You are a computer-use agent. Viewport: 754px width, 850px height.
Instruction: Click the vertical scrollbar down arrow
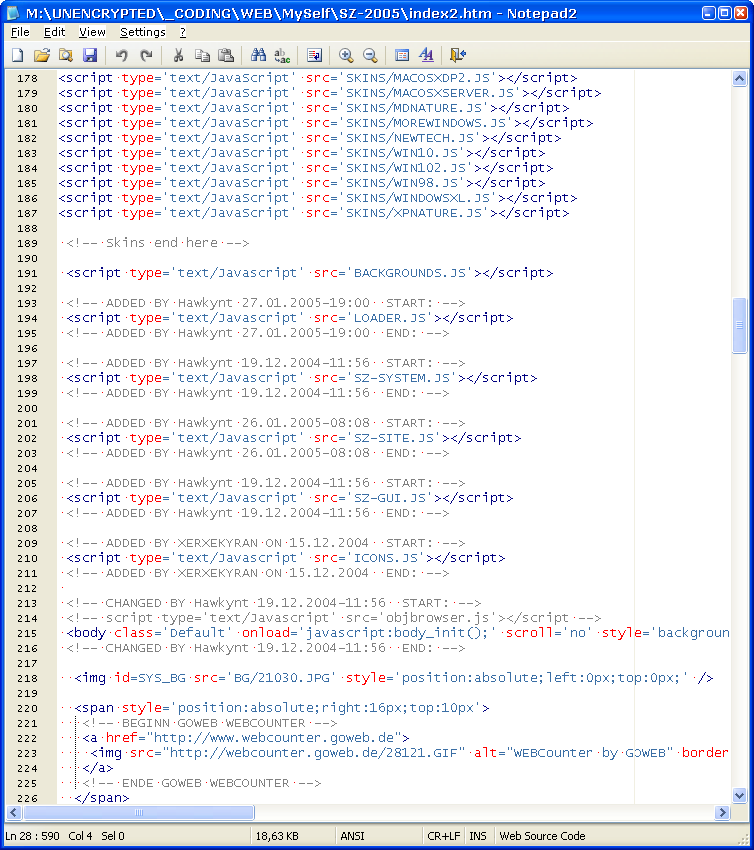pyautogui.click(x=739, y=796)
